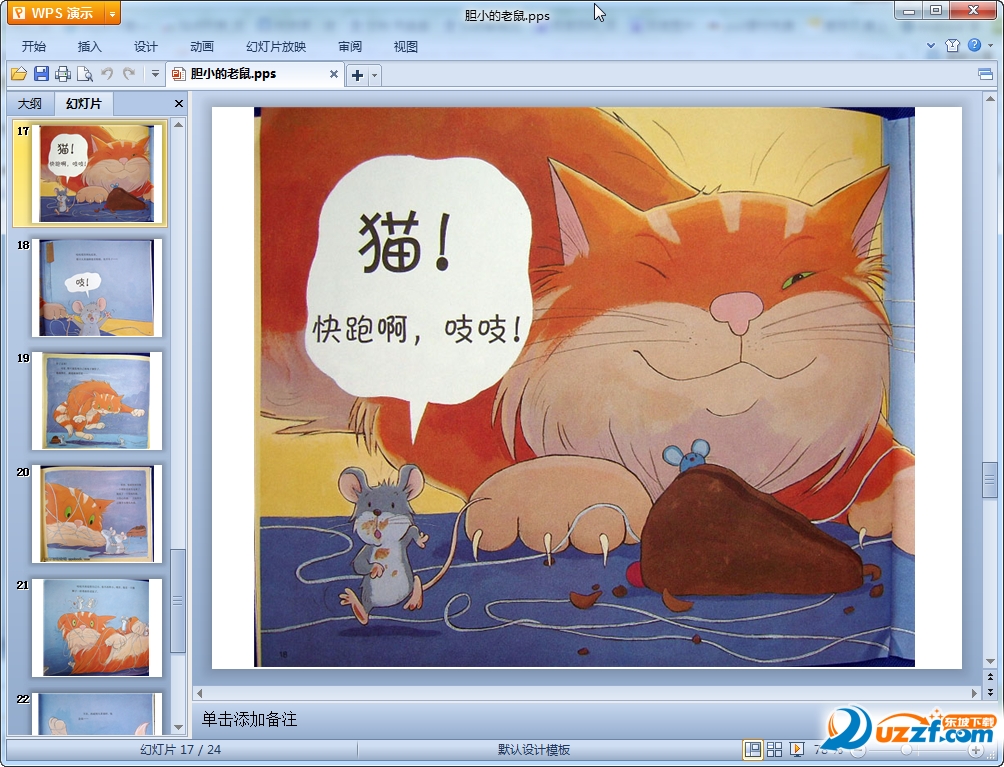This screenshot has width=1004, height=767.
Task: Click the Undo arrow icon
Action: (x=107, y=74)
